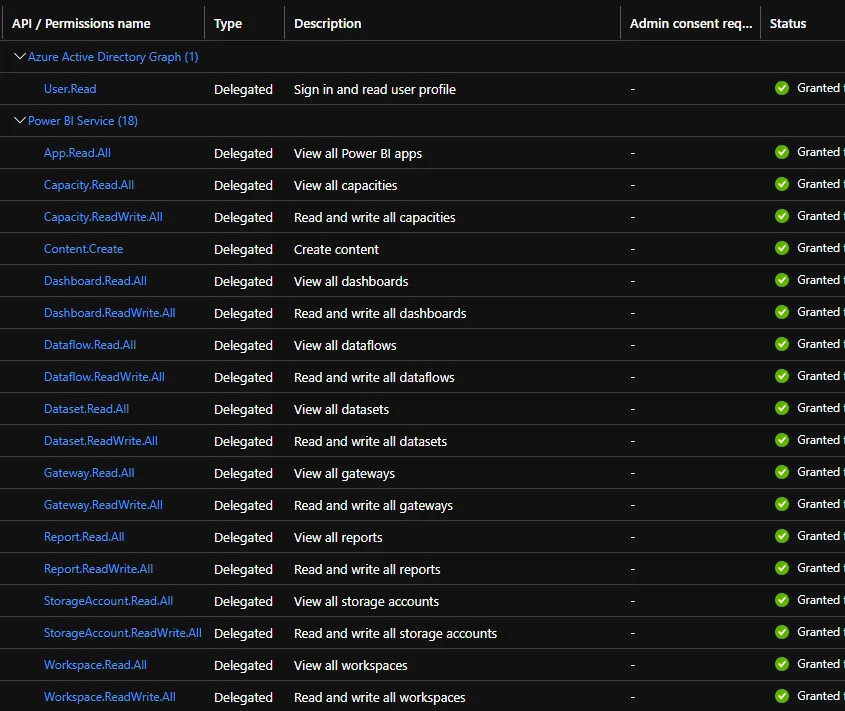Image resolution: width=845 pixels, height=711 pixels.
Task: Click the status checkmark for Dashboard.Read.All
Action: tap(782, 280)
